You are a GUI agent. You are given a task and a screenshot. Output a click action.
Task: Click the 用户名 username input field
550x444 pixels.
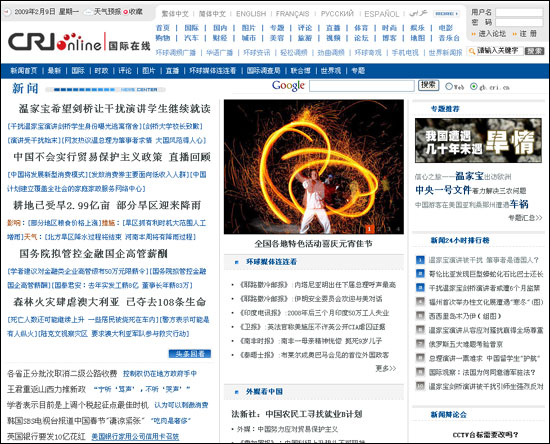pyautogui.click(x=519, y=12)
